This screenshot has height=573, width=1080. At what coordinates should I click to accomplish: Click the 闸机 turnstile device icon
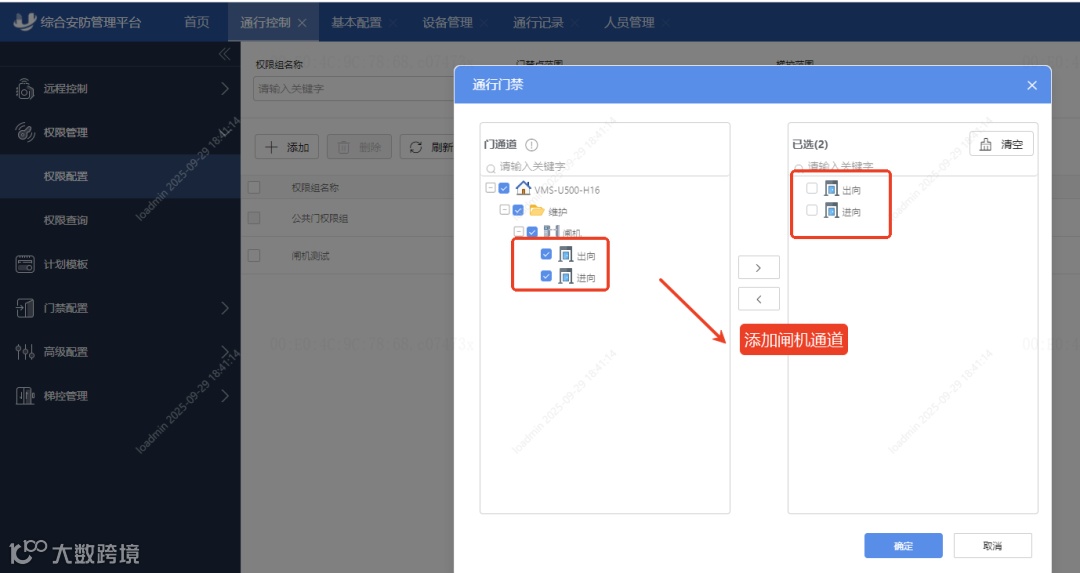click(x=551, y=231)
